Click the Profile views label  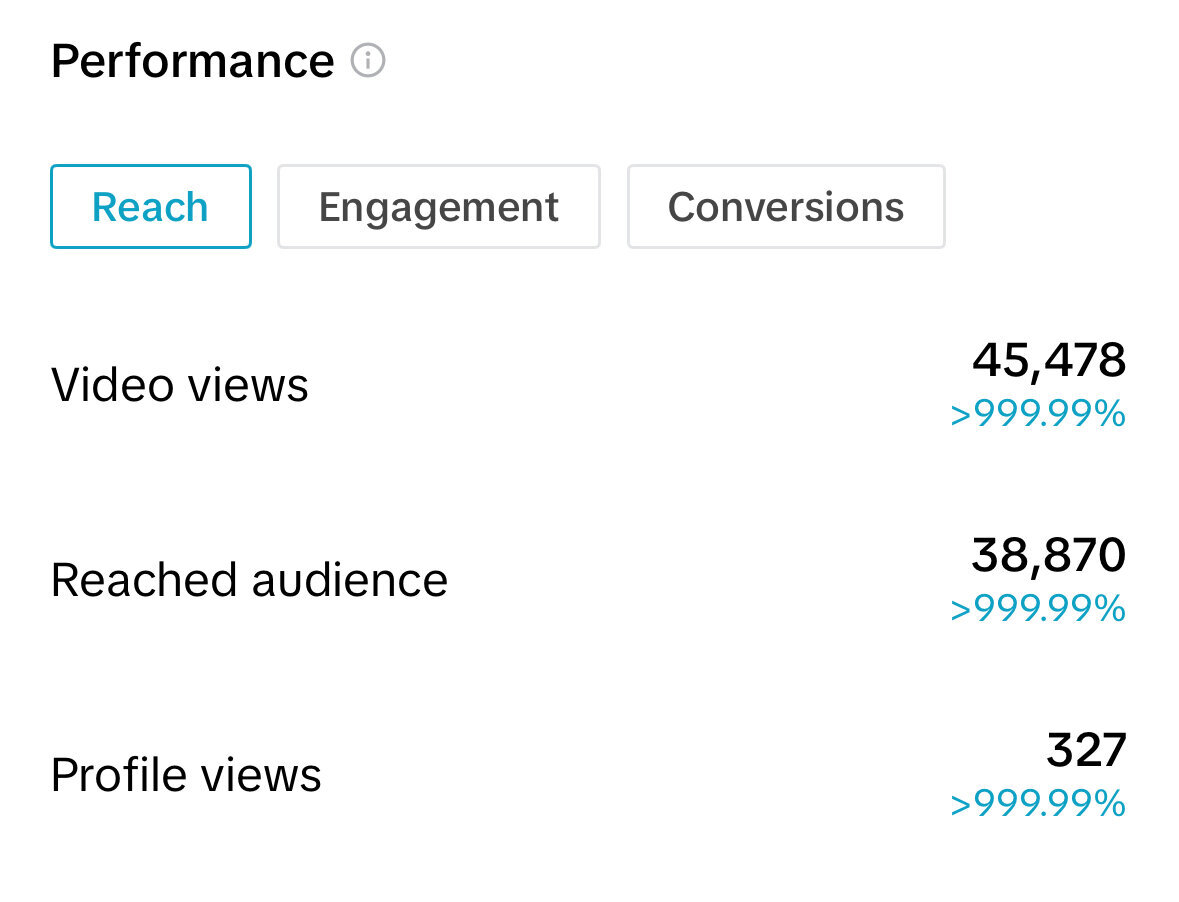point(186,775)
